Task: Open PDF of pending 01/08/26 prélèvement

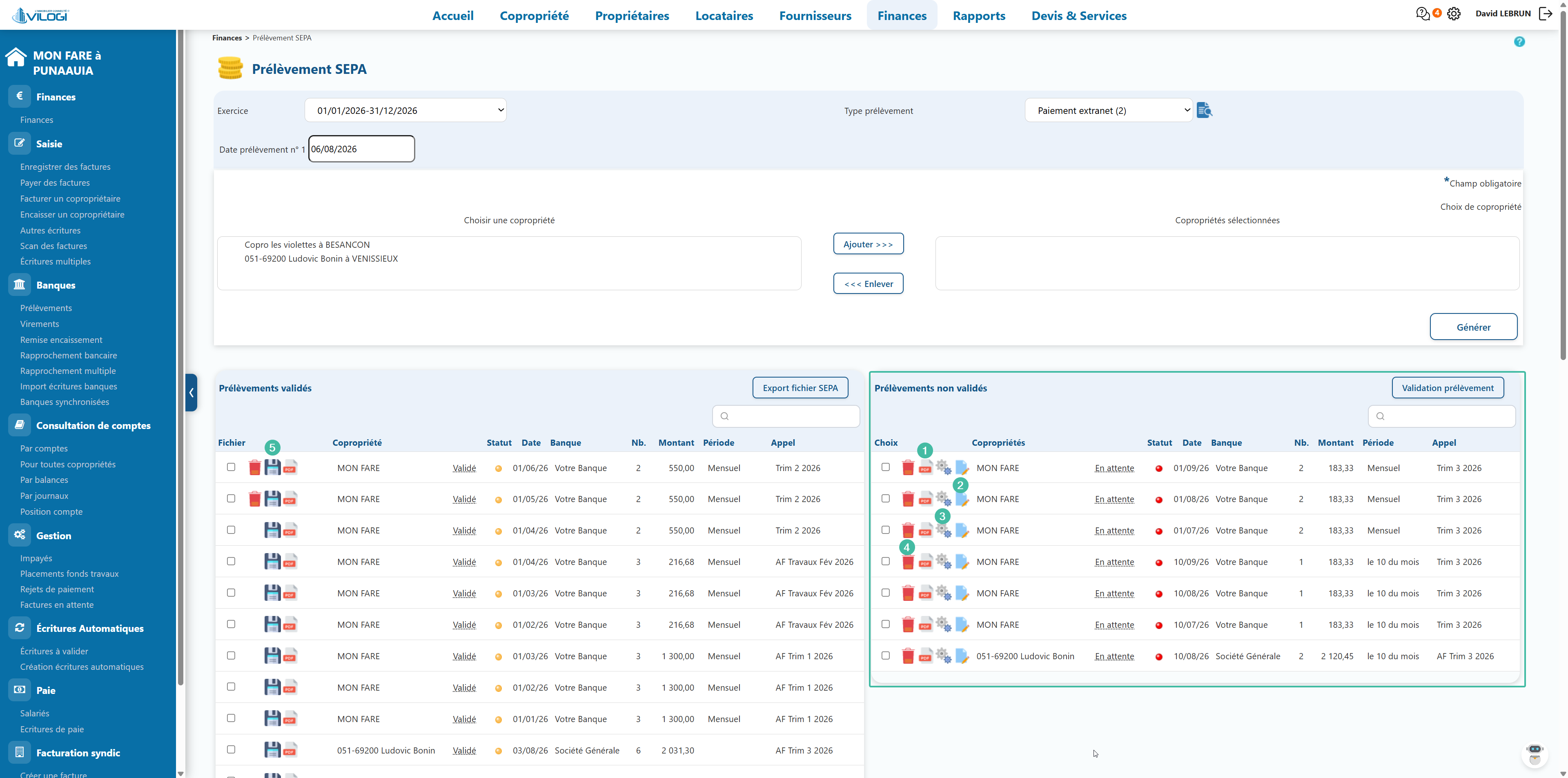Action: tap(925, 499)
